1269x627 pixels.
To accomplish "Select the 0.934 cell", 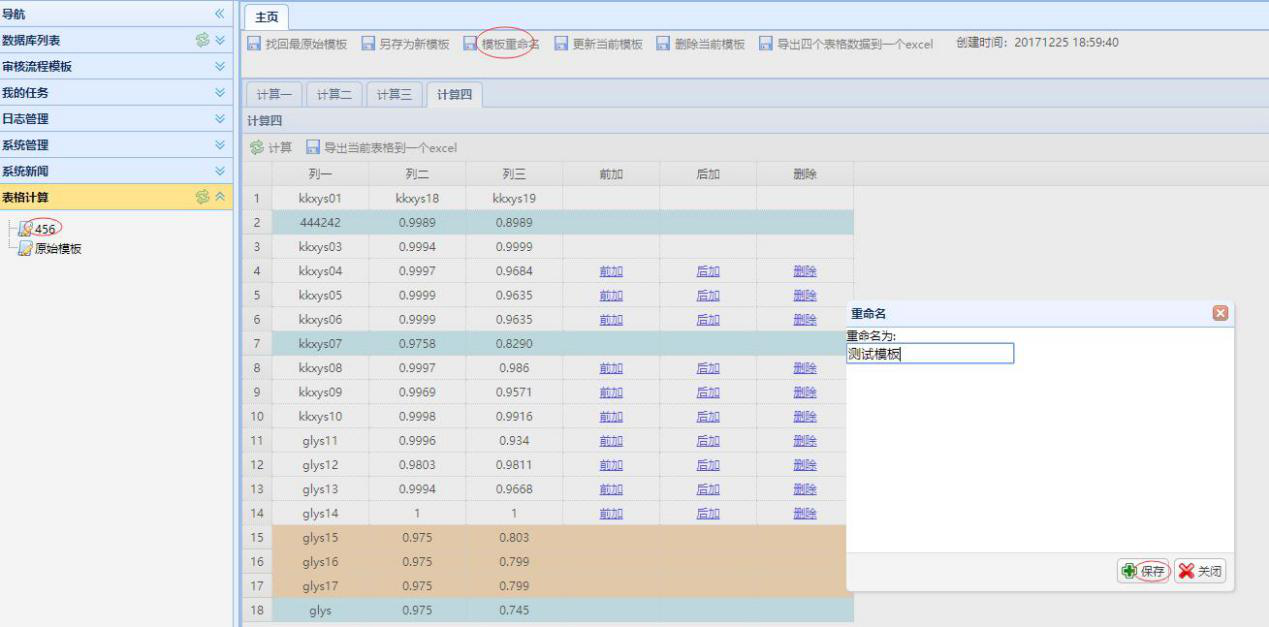I will tap(514, 440).
